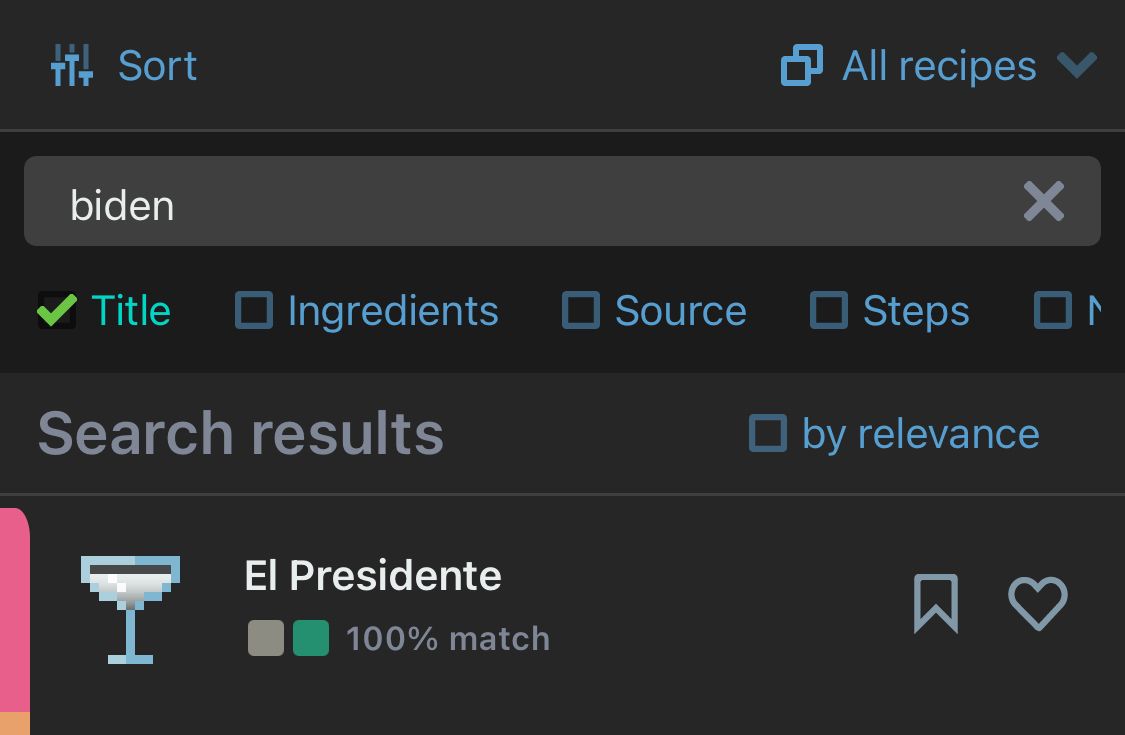Enable the Source search filter
Viewport: 1125px width, 735px height.
pos(581,311)
